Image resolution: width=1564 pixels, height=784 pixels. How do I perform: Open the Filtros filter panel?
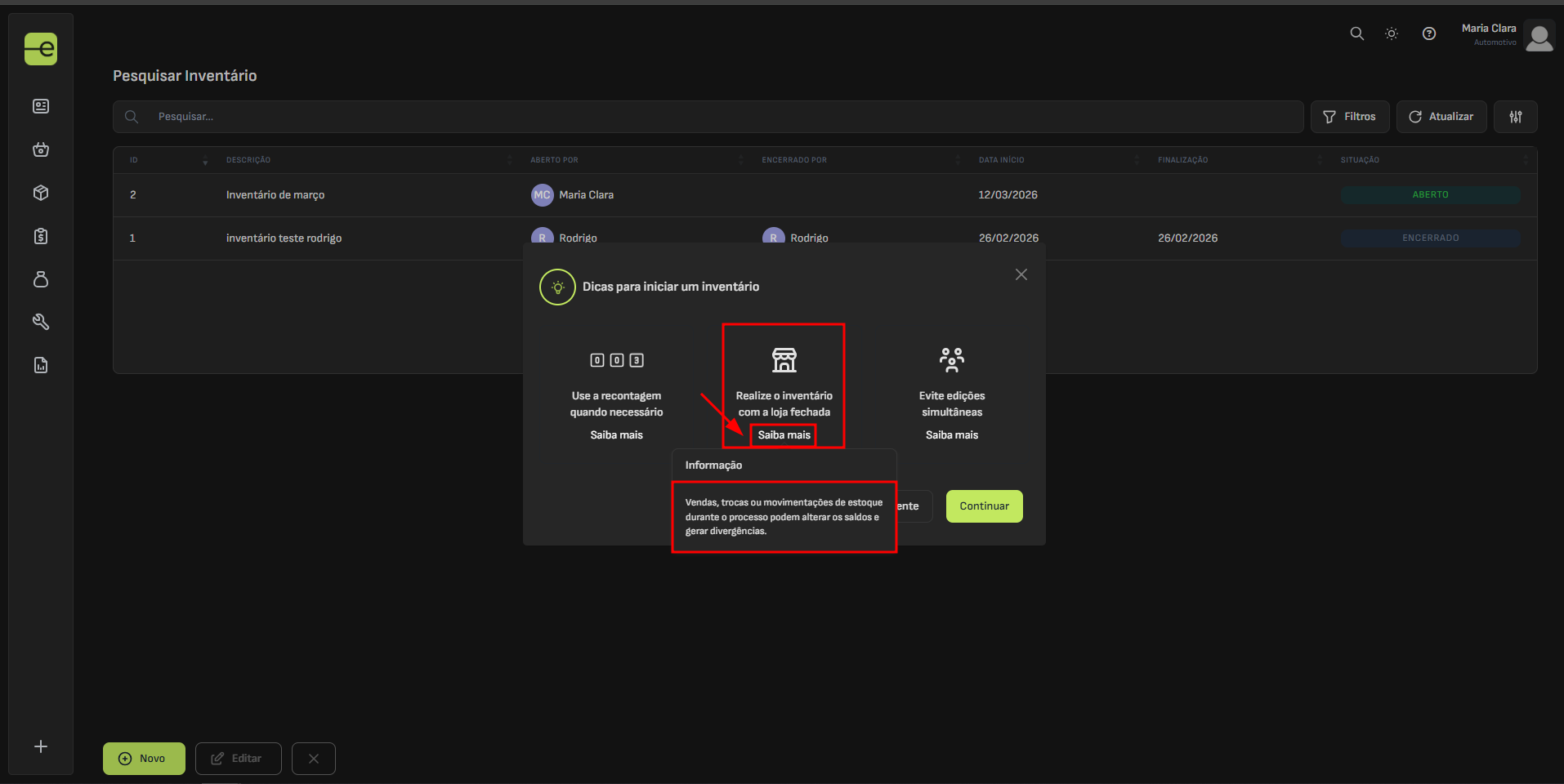pos(1349,117)
